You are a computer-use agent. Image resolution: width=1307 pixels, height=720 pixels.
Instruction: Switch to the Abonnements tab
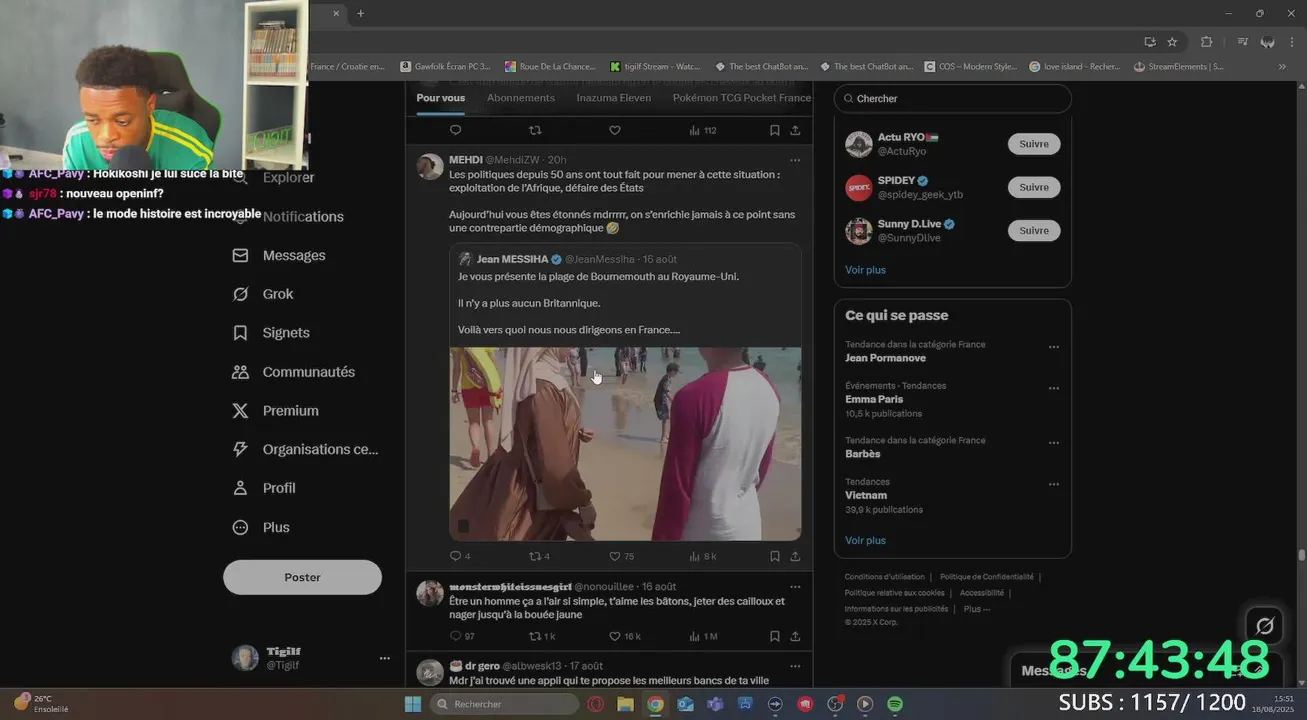coord(520,98)
